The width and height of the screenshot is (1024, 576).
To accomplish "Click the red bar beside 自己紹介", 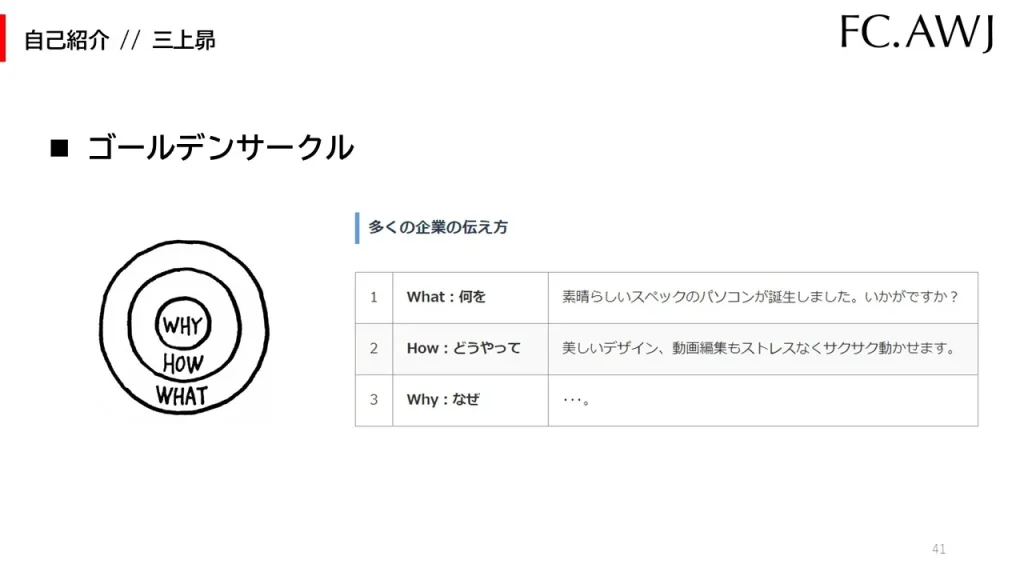I will click(3, 39).
